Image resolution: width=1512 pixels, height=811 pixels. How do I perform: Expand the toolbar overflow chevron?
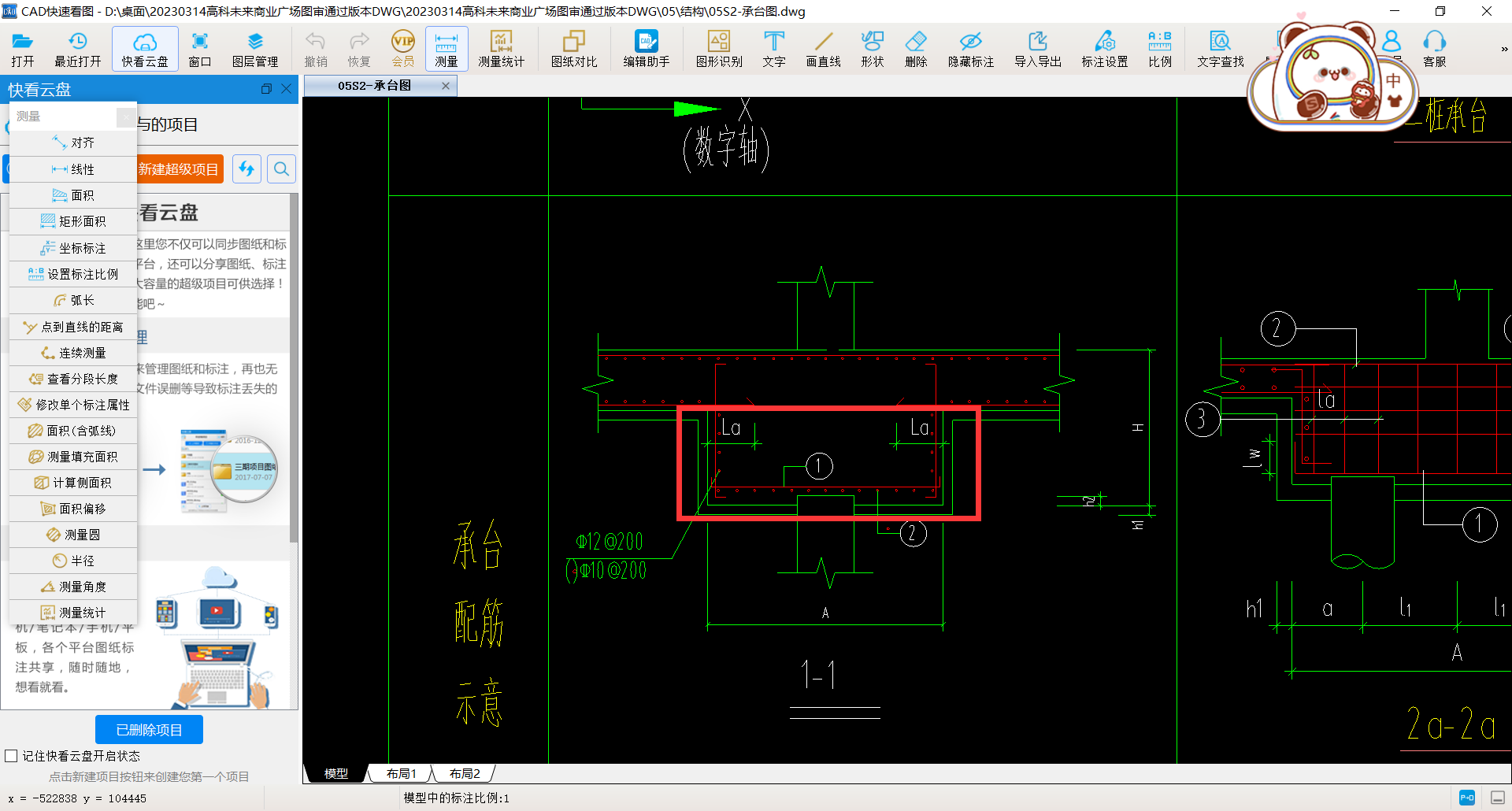pos(1504,49)
